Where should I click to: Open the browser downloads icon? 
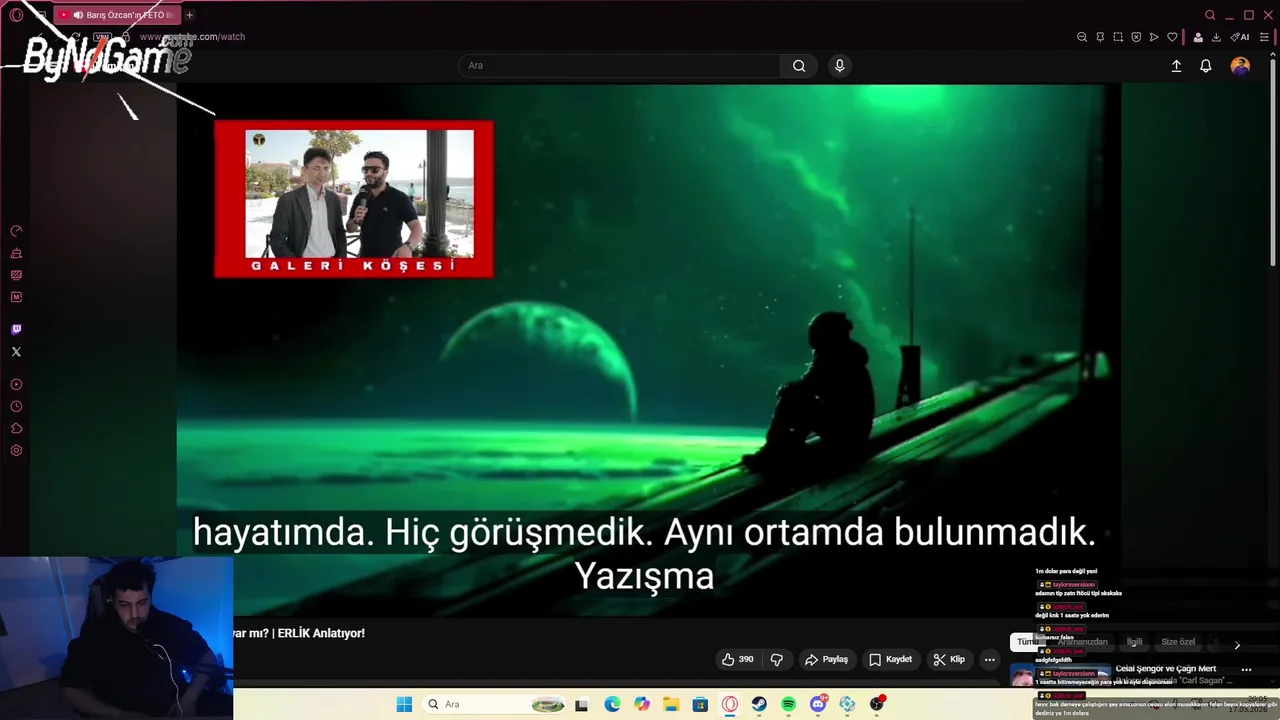(x=1216, y=37)
